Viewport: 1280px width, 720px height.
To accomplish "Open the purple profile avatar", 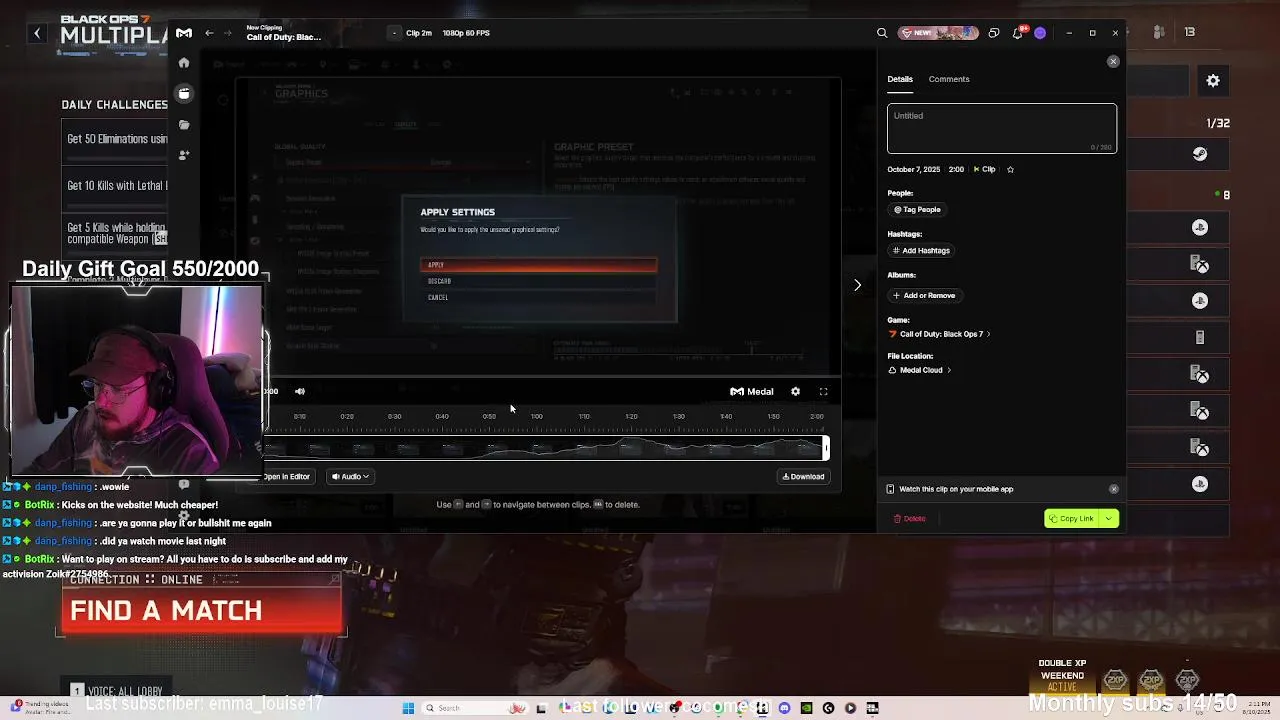I will pyautogui.click(x=1040, y=33).
